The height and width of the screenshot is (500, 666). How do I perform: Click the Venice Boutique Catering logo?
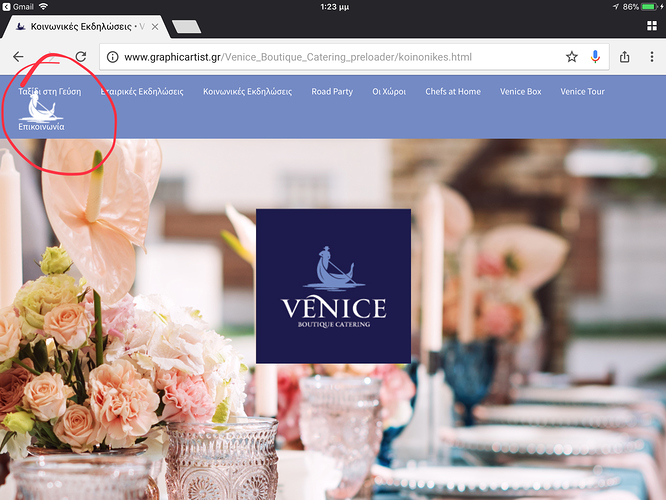click(333, 286)
